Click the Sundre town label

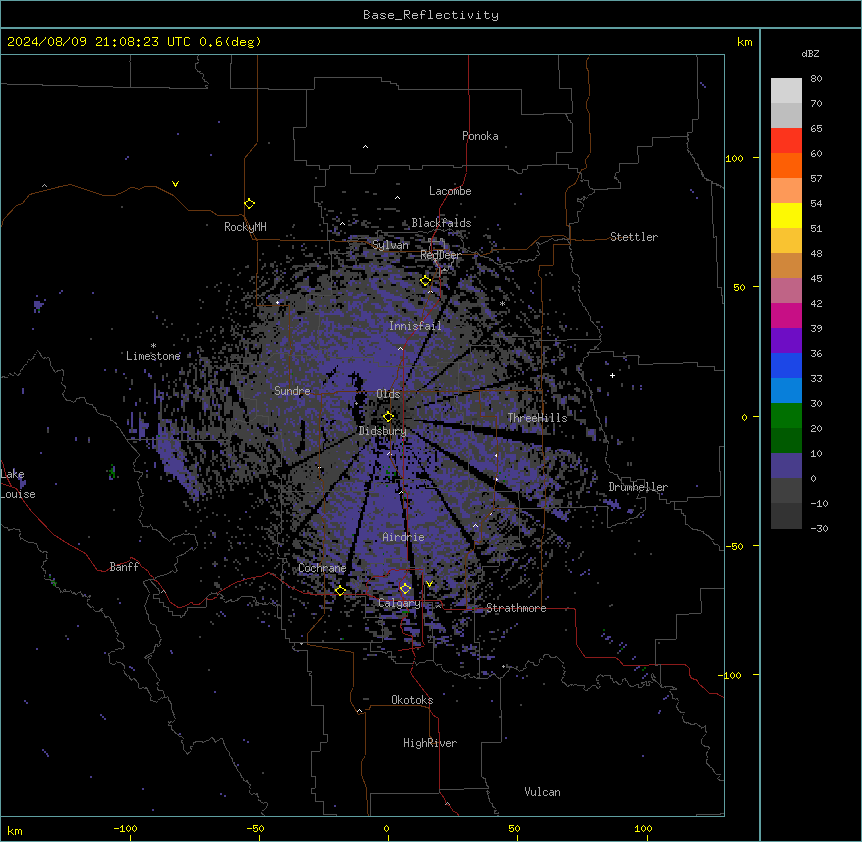pyautogui.click(x=292, y=391)
